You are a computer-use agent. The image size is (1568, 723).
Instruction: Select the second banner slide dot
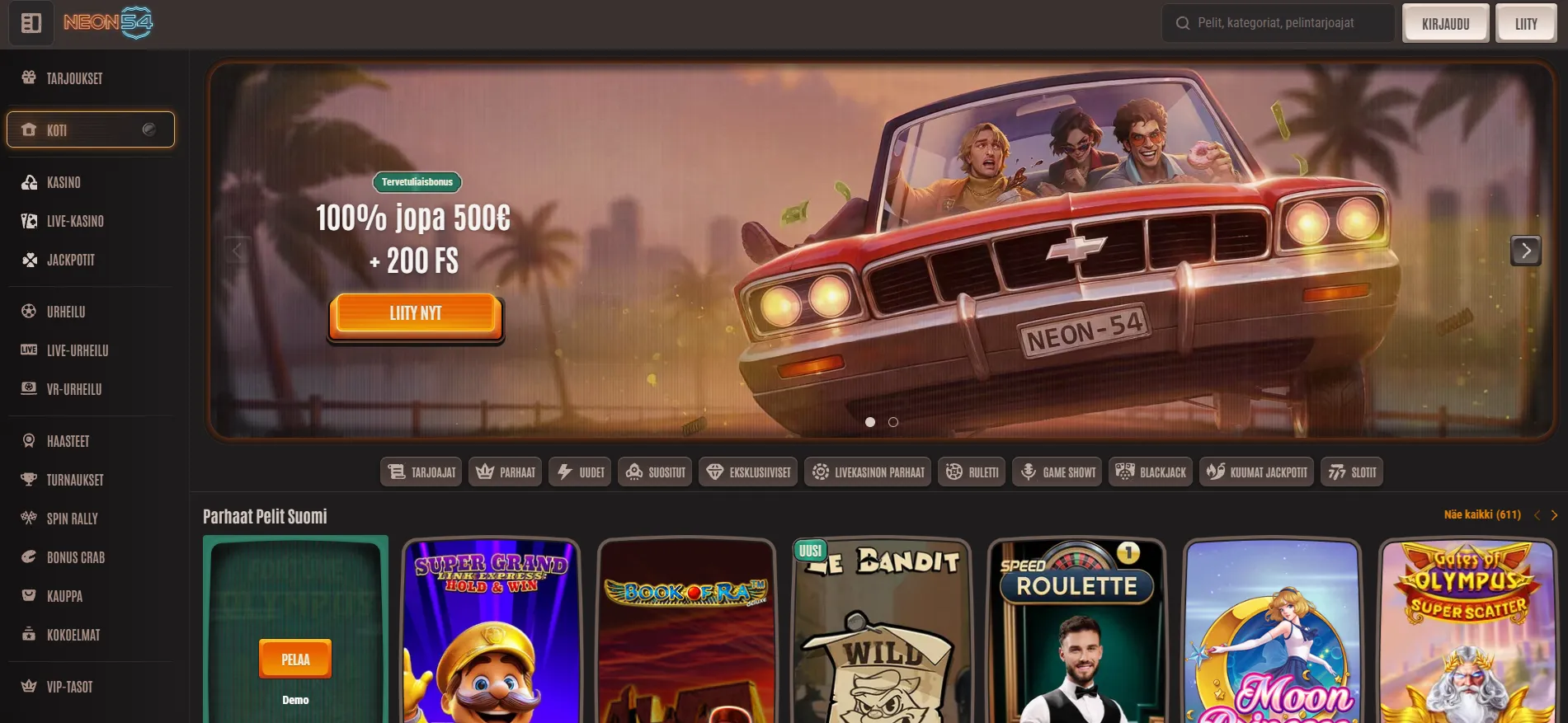pyautogui.click(x=893, y=422)
